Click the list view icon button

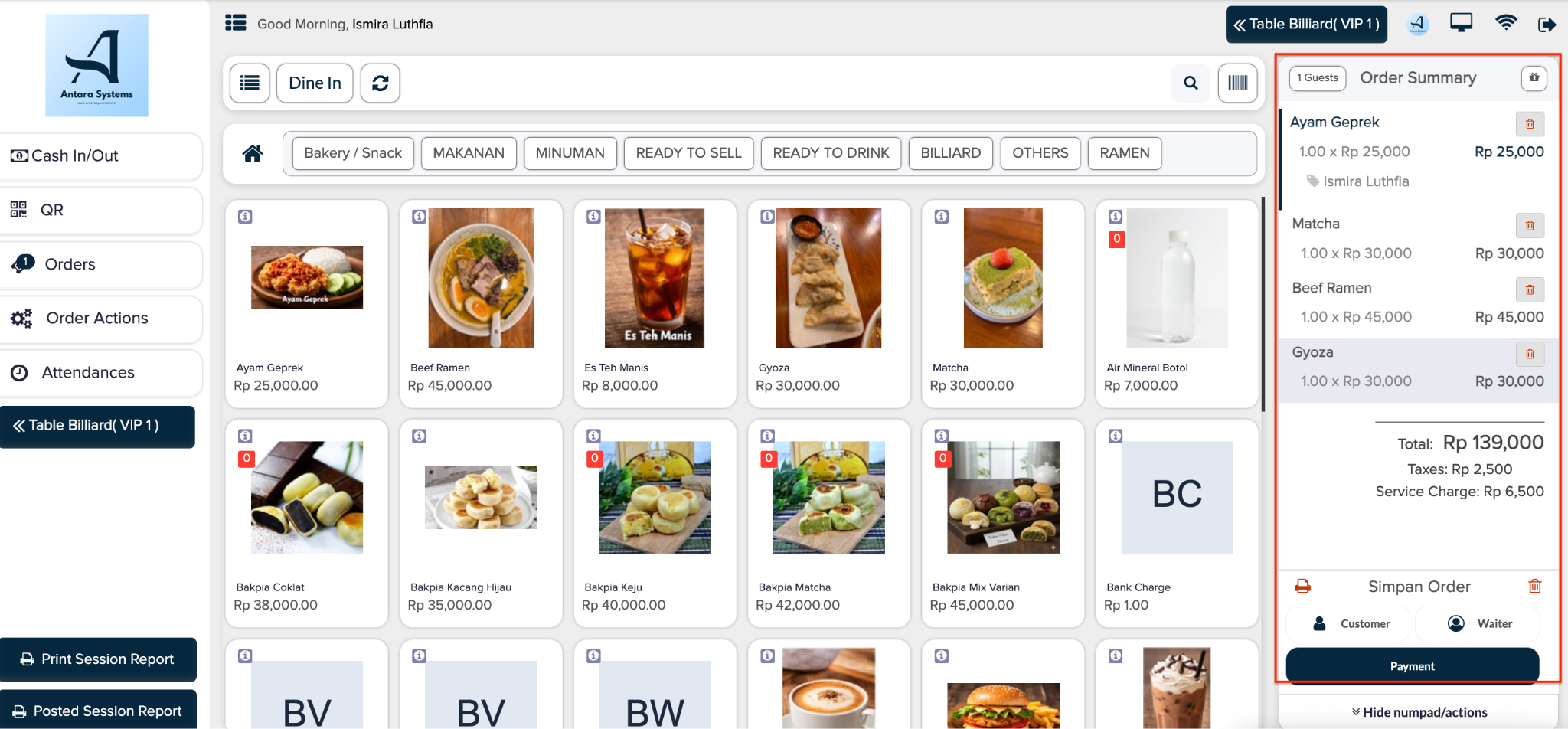250,83
